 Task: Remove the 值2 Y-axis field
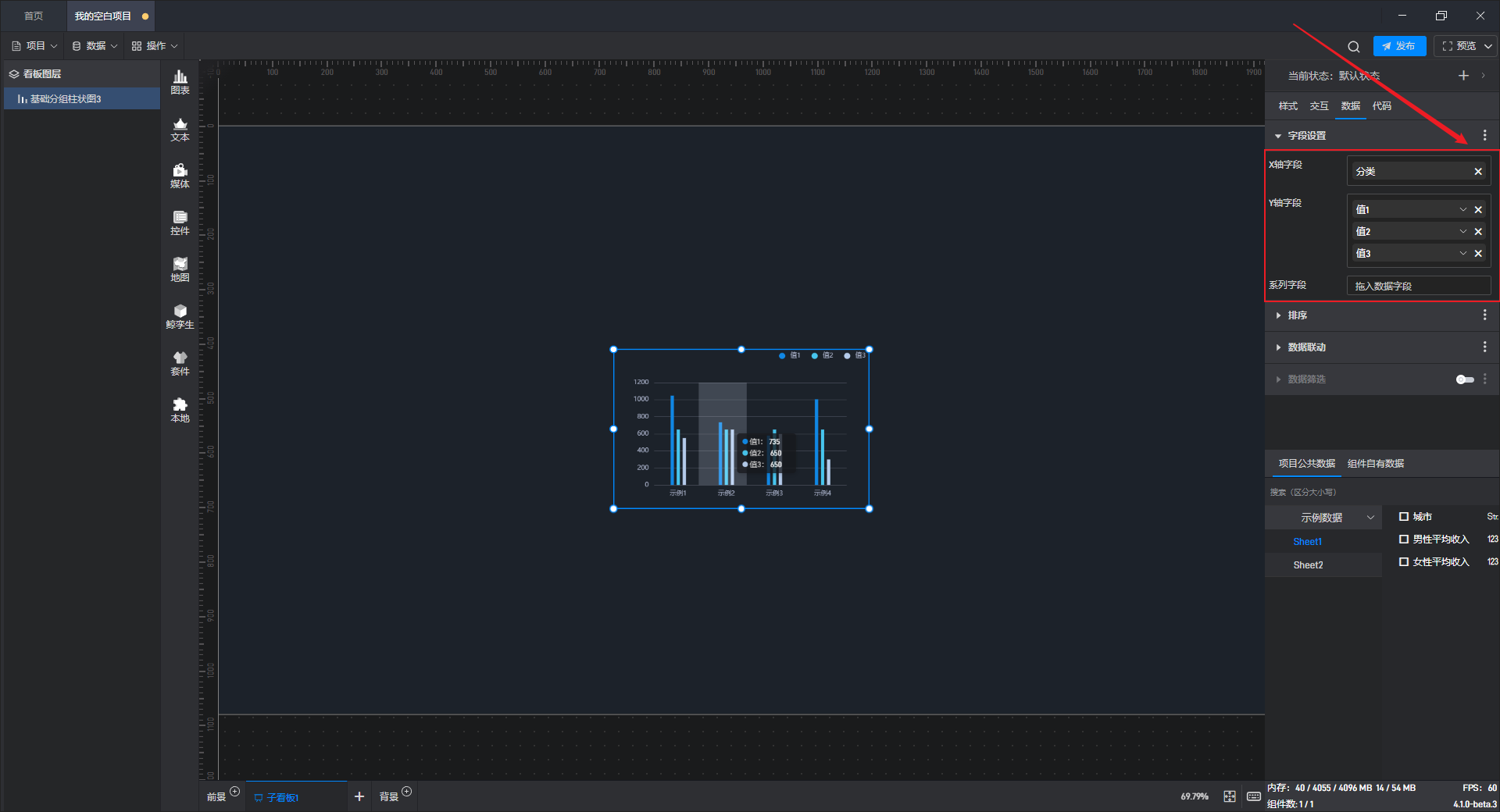pyautogui.click(x=1478, y=232)
